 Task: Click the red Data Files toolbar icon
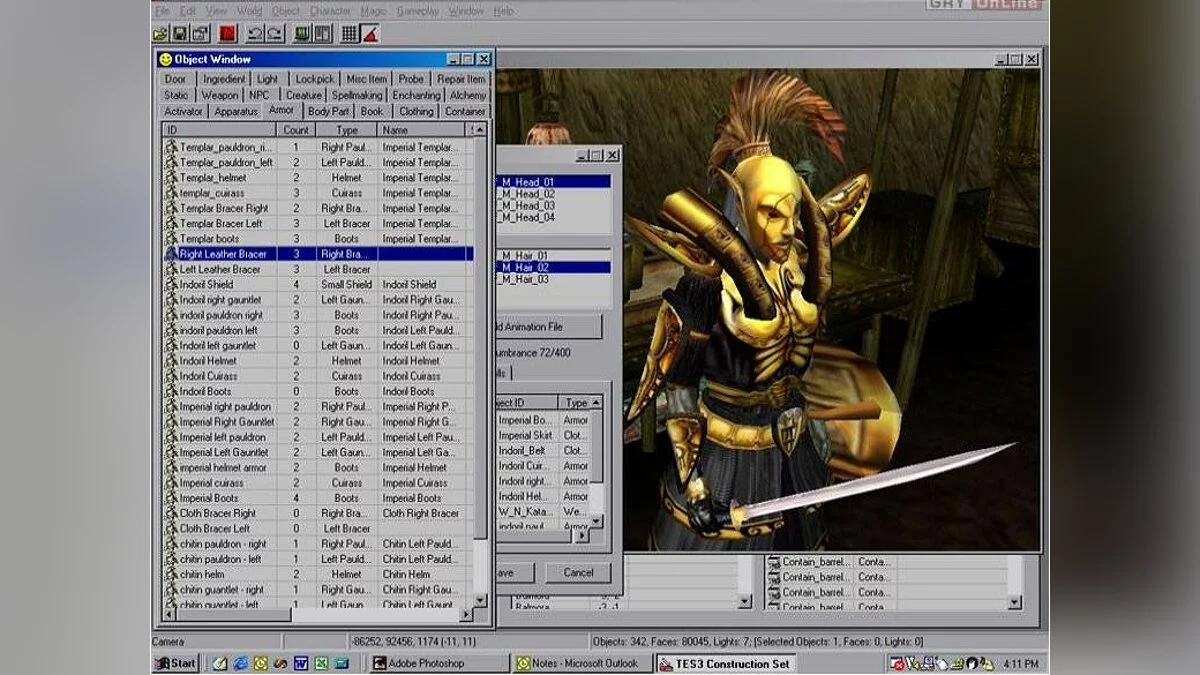227,33
